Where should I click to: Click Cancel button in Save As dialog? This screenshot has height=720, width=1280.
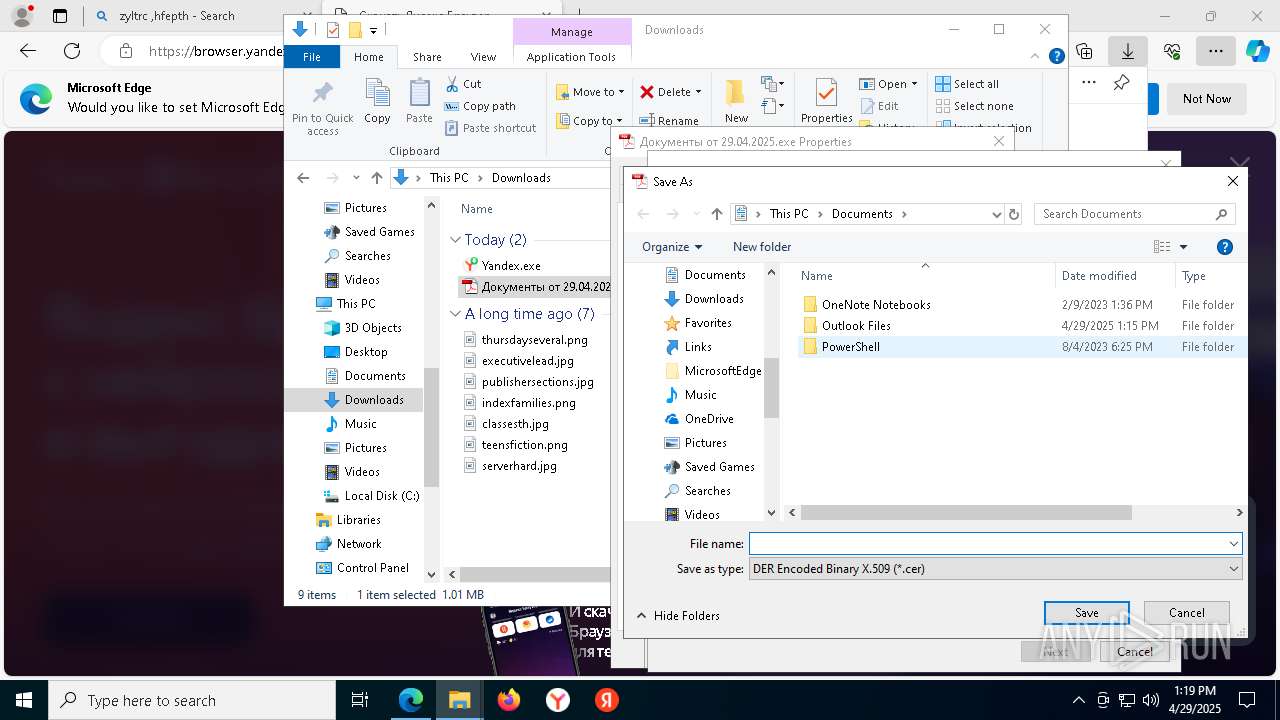[1186, 613]
